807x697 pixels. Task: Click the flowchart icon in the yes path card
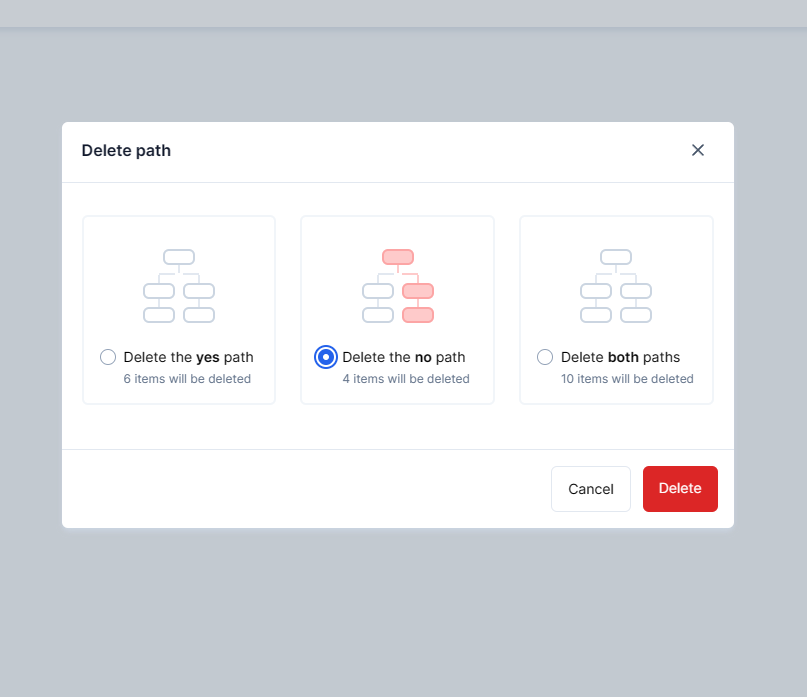tap(179, 285)
